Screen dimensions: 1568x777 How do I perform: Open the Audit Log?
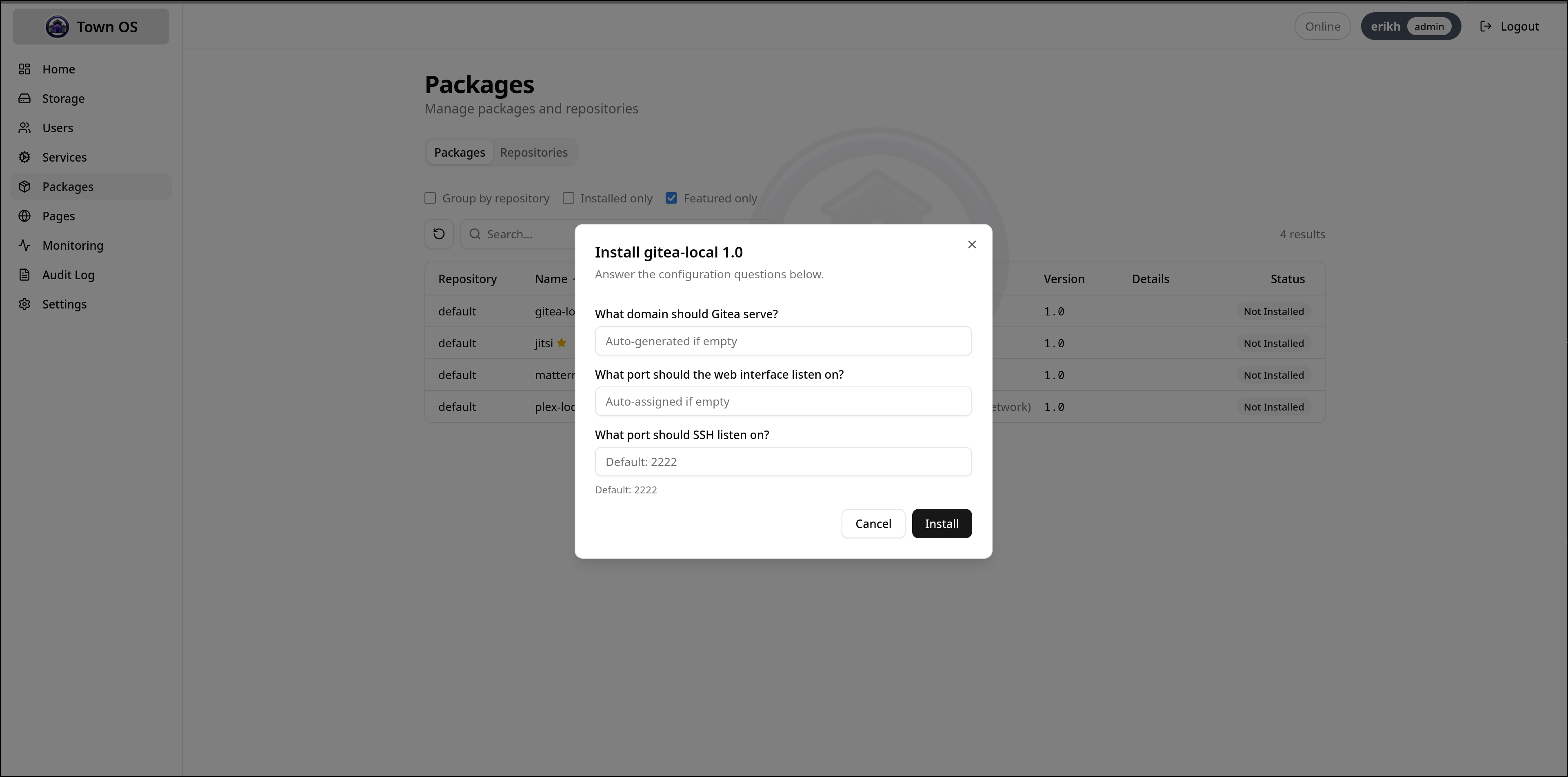[68, 274]
